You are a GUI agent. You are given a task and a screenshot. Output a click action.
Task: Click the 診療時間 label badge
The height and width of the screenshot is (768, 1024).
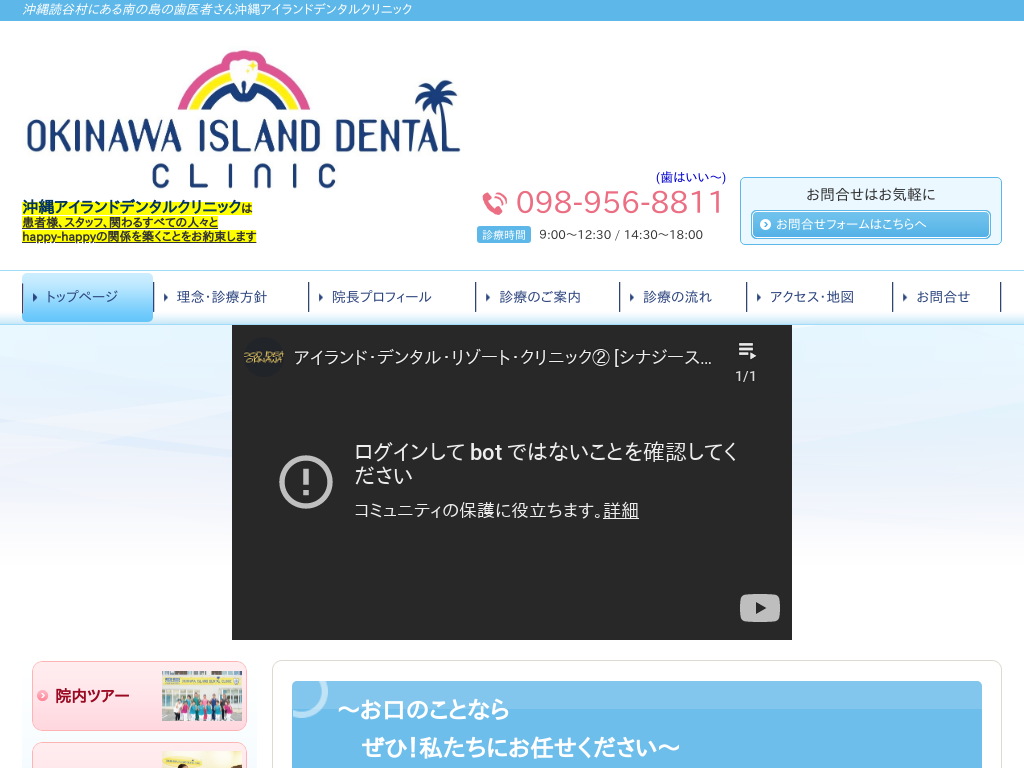[x=504, y=234]
